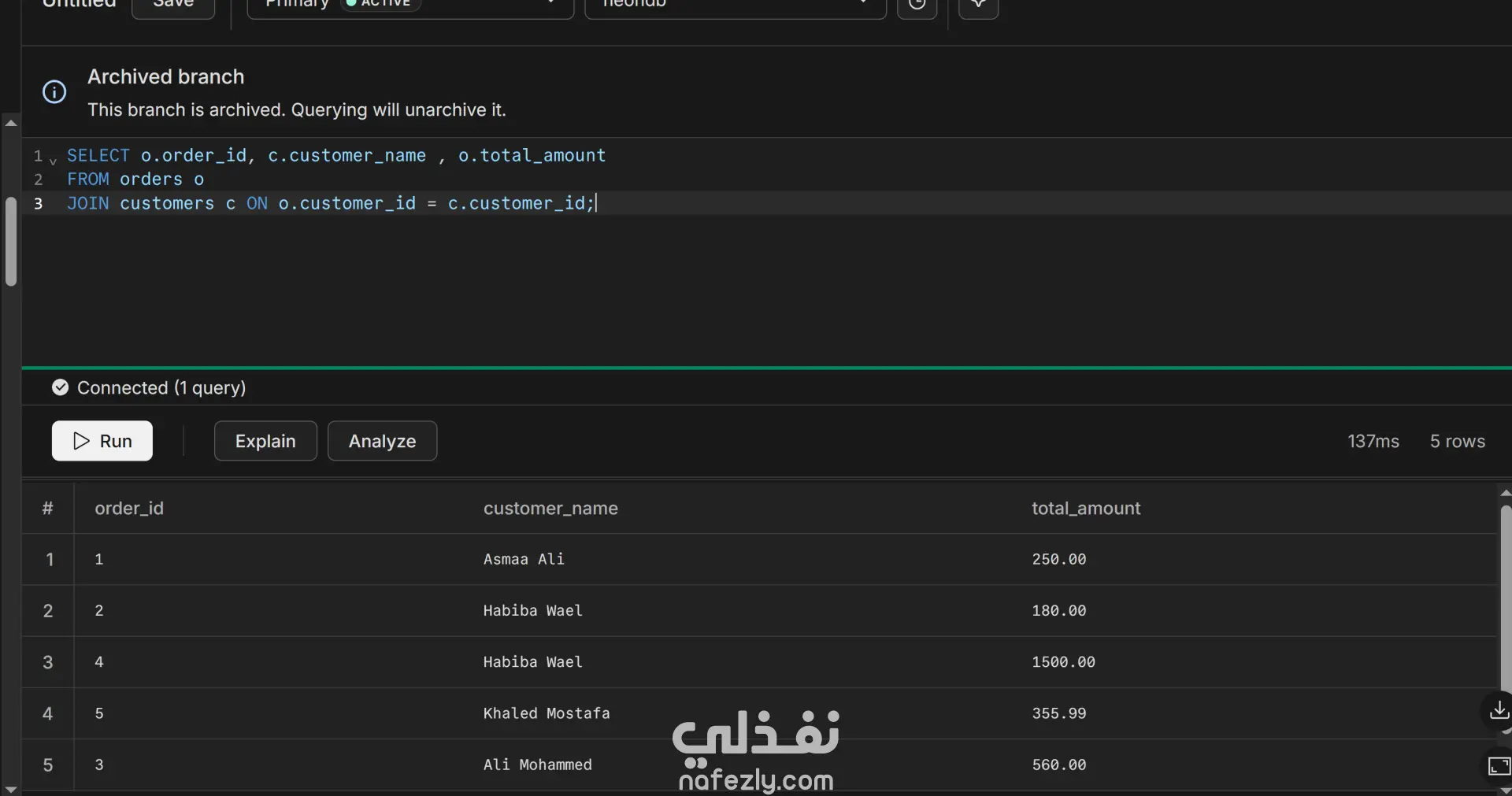The width and height of the screenshot is (1512, 796).
Task: Click the left scrollbar down arrow
Action: coord(11,789)
